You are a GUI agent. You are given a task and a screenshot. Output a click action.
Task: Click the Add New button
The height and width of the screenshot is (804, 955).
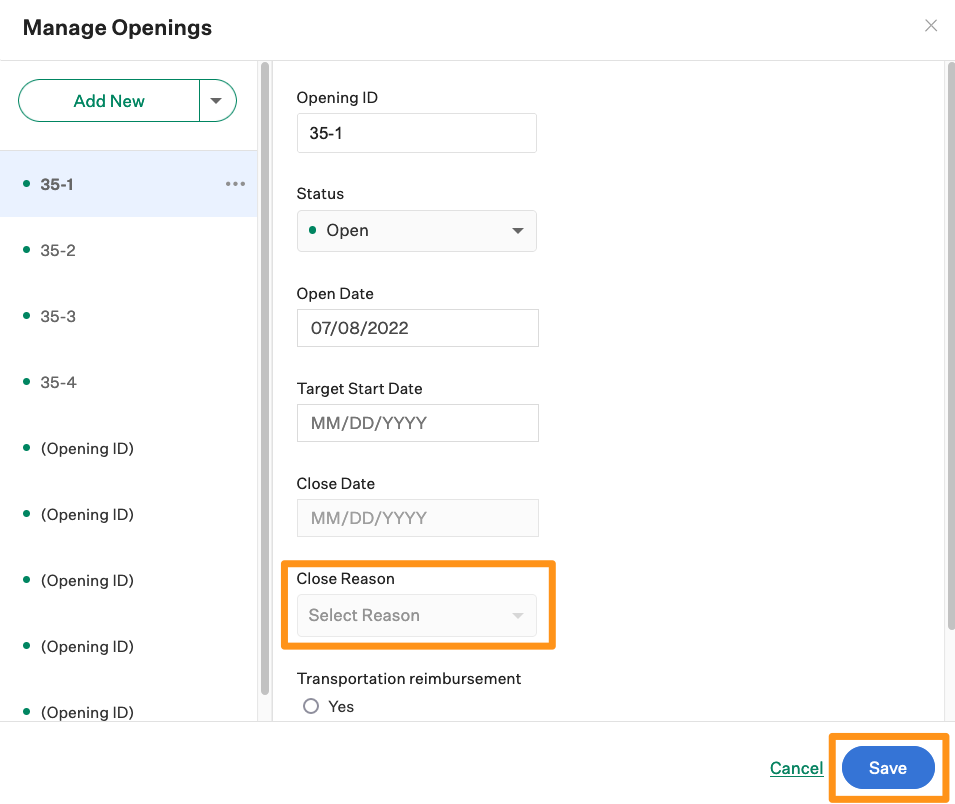click(x=108, y=100)
